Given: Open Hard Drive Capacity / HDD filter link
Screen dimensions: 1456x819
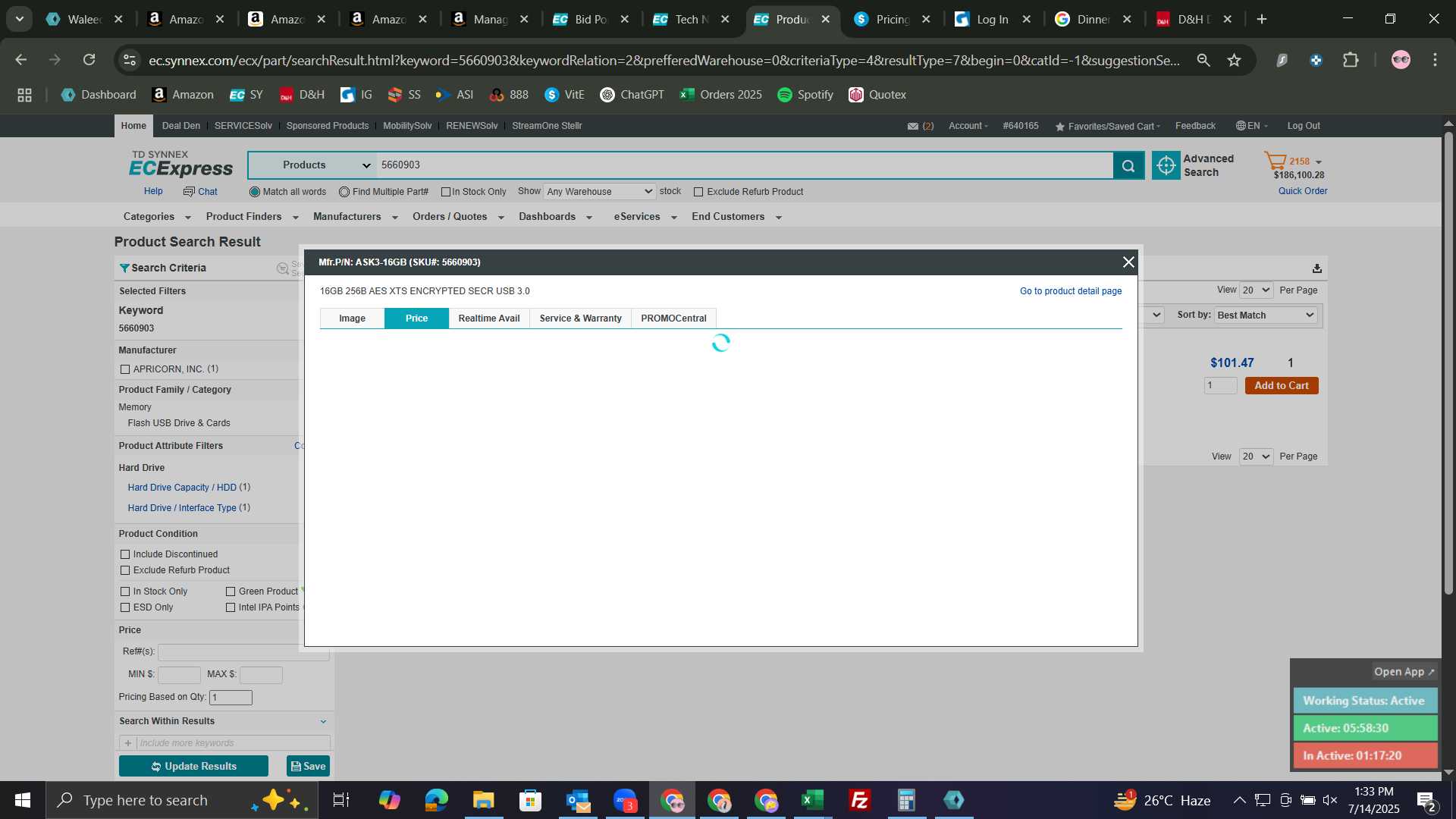Looking at the screenshot, I should pos(182,488).
